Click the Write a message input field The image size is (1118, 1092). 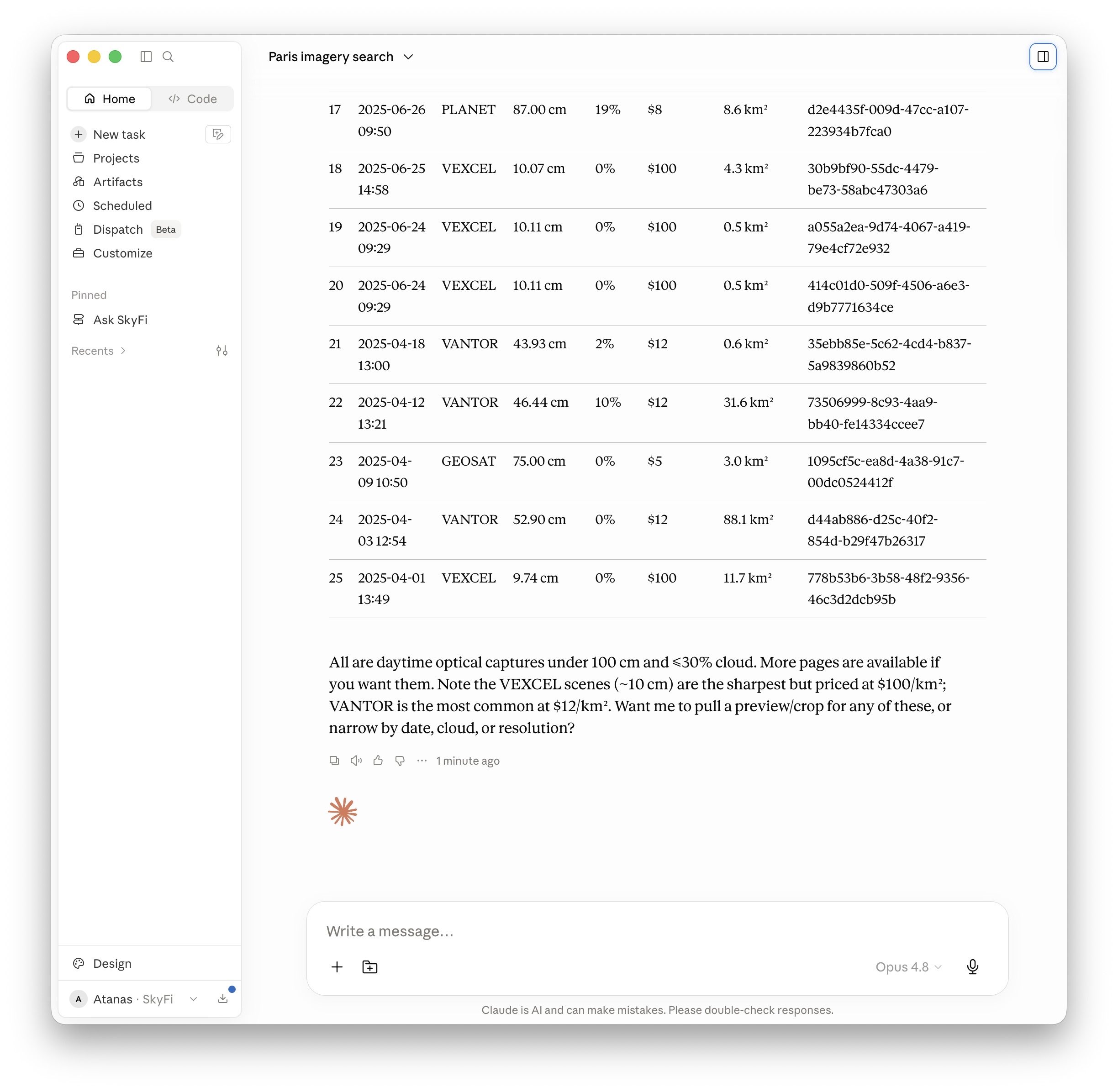(657, 931)
